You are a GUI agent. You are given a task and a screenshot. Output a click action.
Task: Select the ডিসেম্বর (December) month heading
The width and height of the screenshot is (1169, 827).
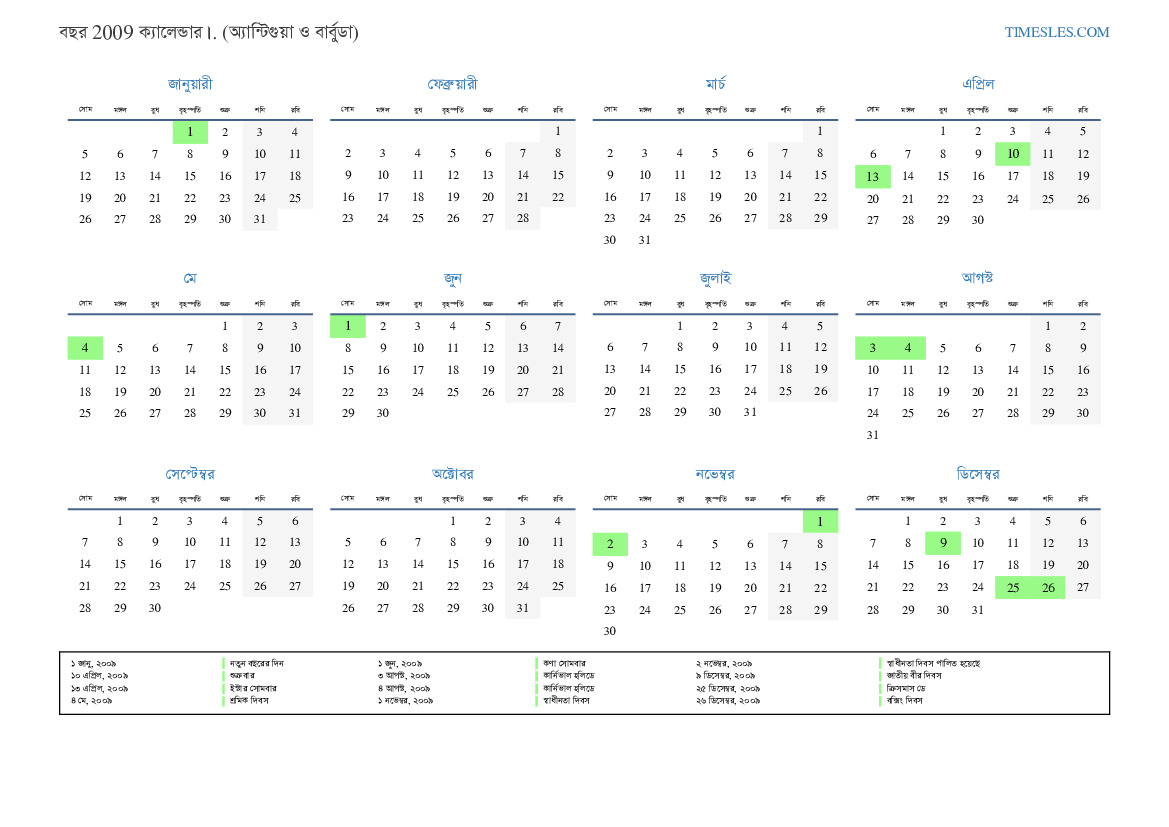tap(978, 474)
